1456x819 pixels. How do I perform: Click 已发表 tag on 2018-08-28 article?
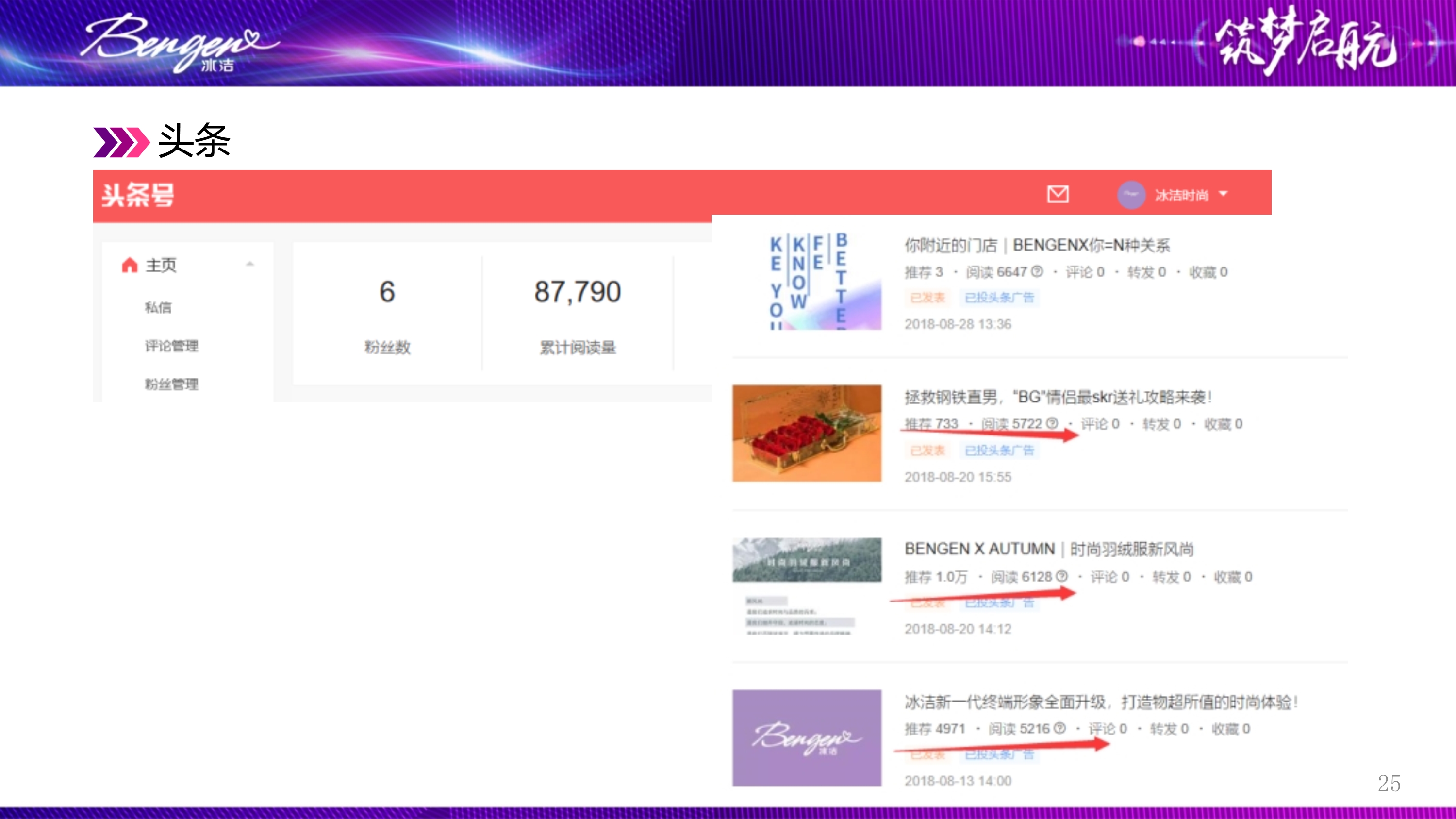click(x=927, y=297)
